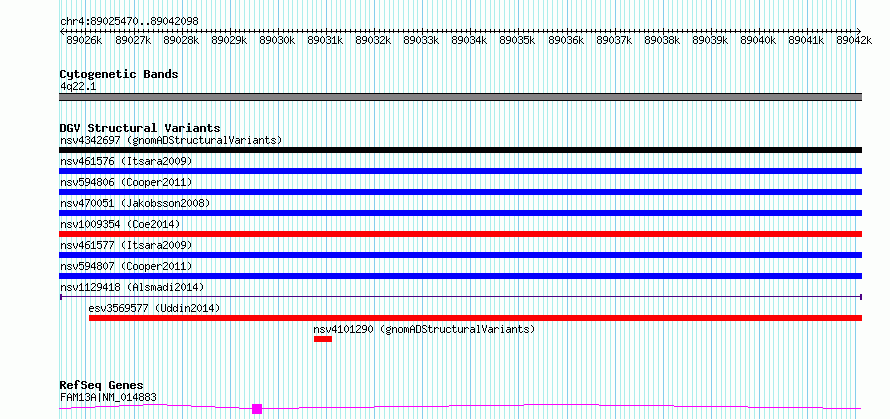
Task: Click the 89040k ruler tick label
Action: (x=758, y=40)
